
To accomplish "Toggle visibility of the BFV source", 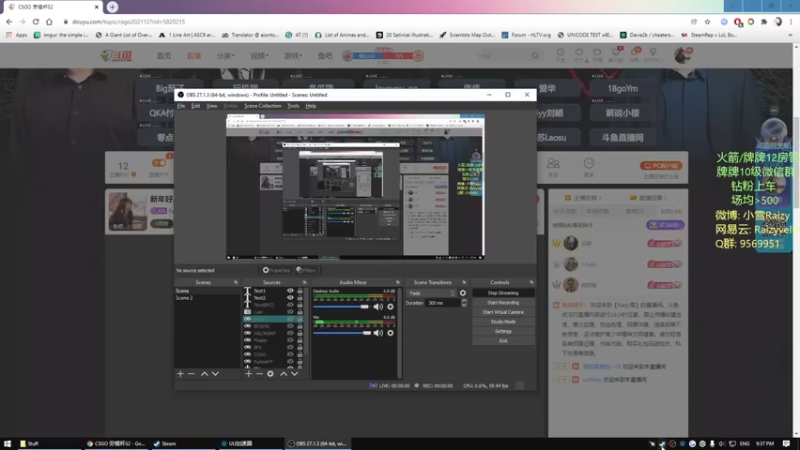I will (290, 347).
